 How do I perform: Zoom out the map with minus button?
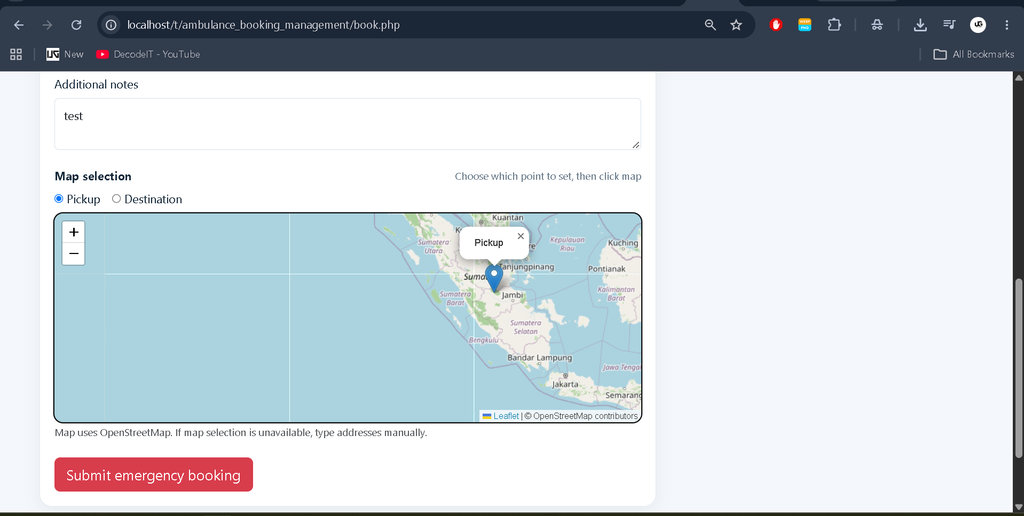click(x=73, y=253)
